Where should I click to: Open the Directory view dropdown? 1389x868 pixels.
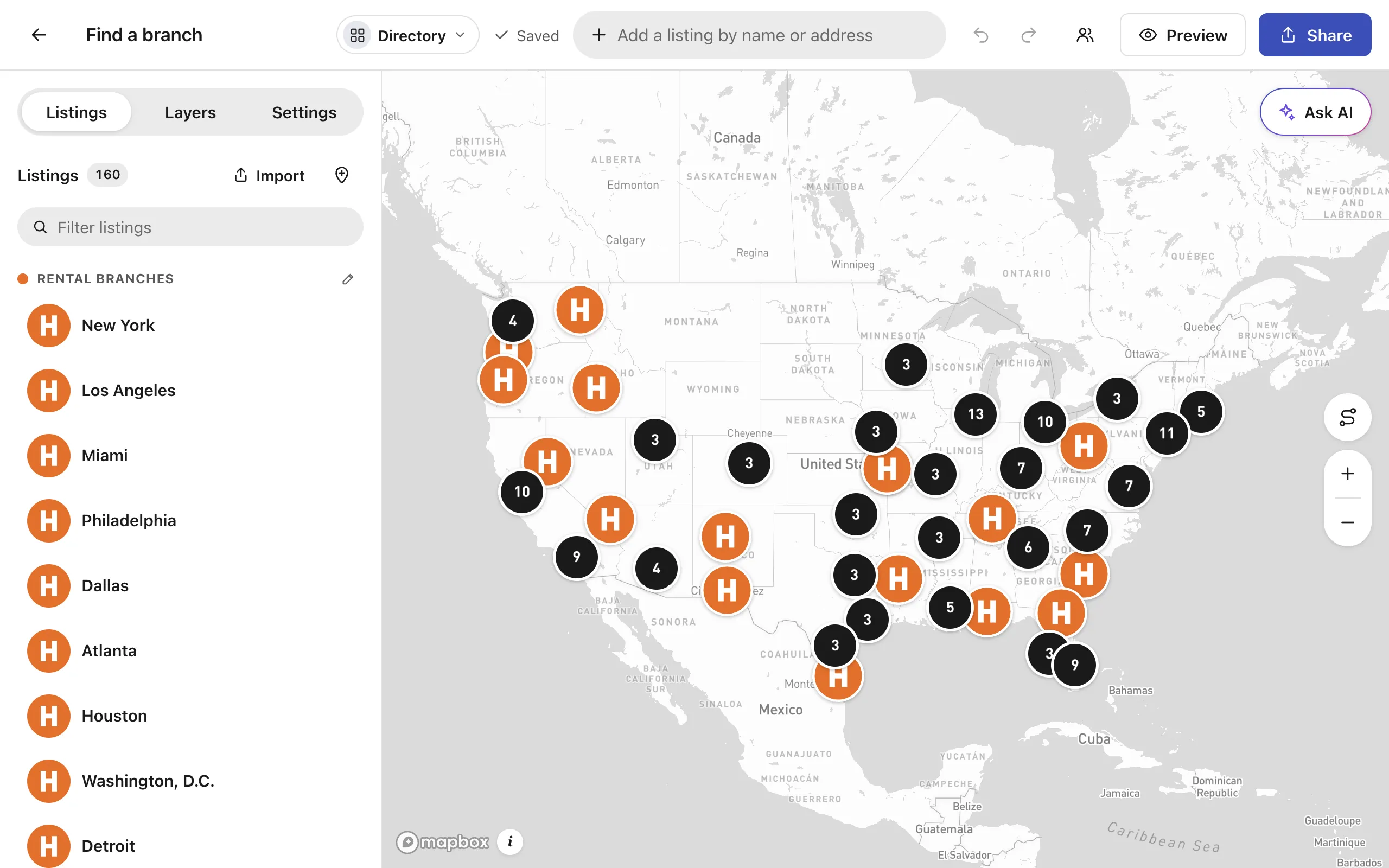(x=407, y=35)
